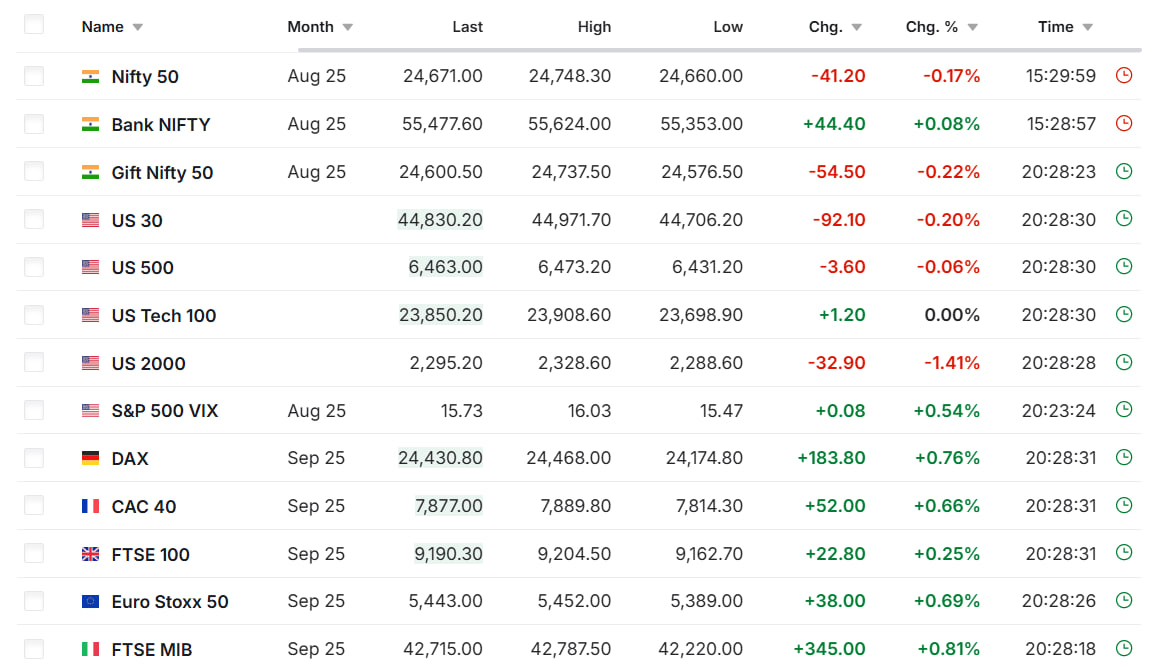The height and width of the screenshot is (667, 1158).
Task: Click the red clock icon for Nifty 50
Action: (x=1124, y=75)
